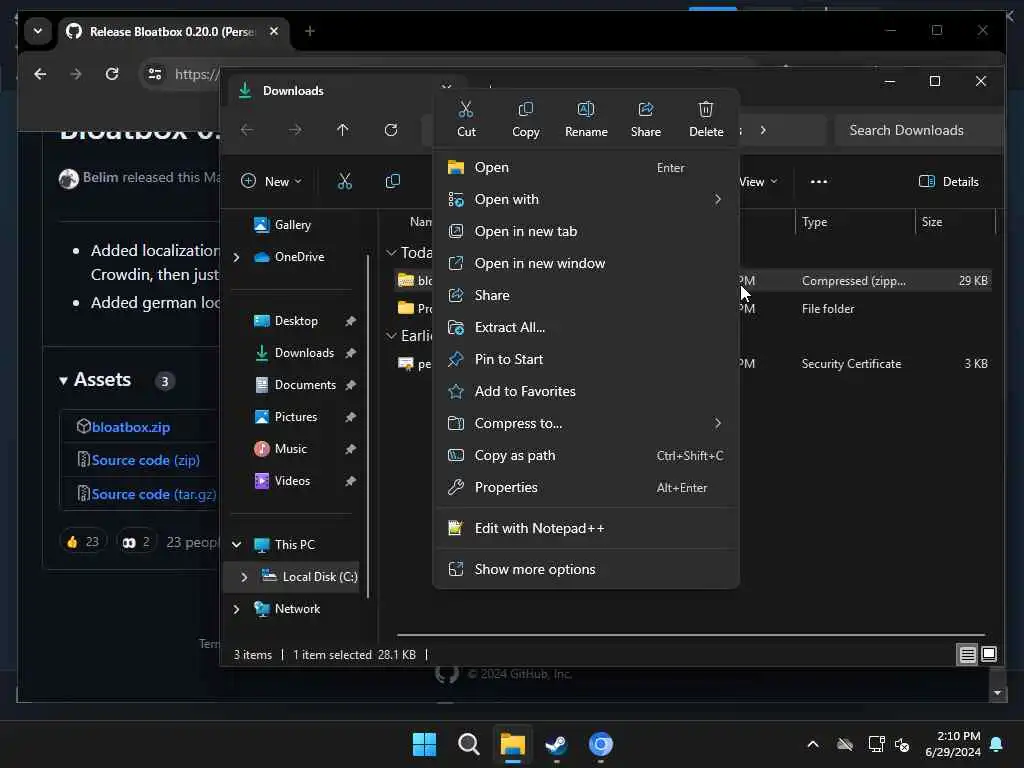Click Source code (tar.gz) link
Screen dimensions: 1024x768
[x=153, y=494]
